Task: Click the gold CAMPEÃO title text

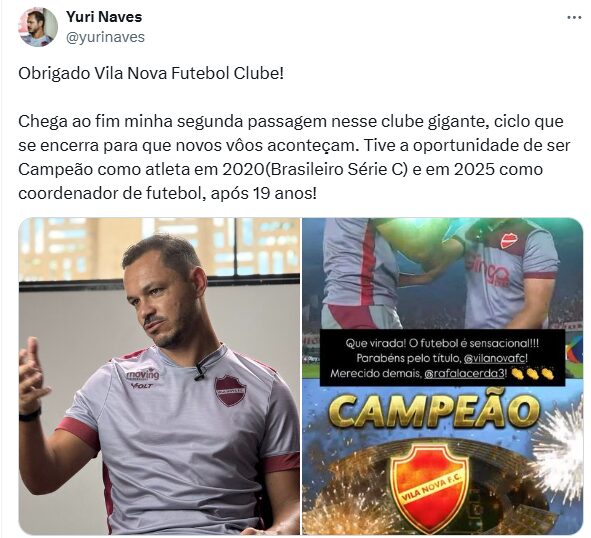Action: coord(435,412)
